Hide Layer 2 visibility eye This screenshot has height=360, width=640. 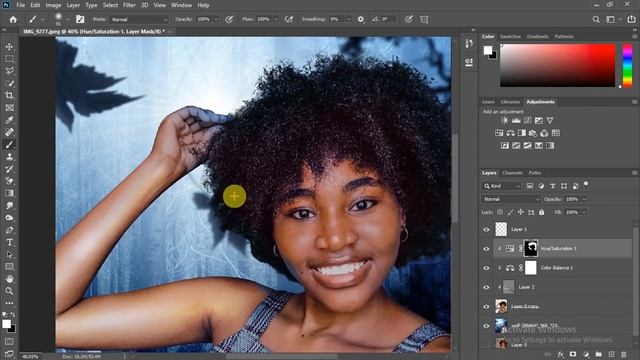click(x=486, y=287)
